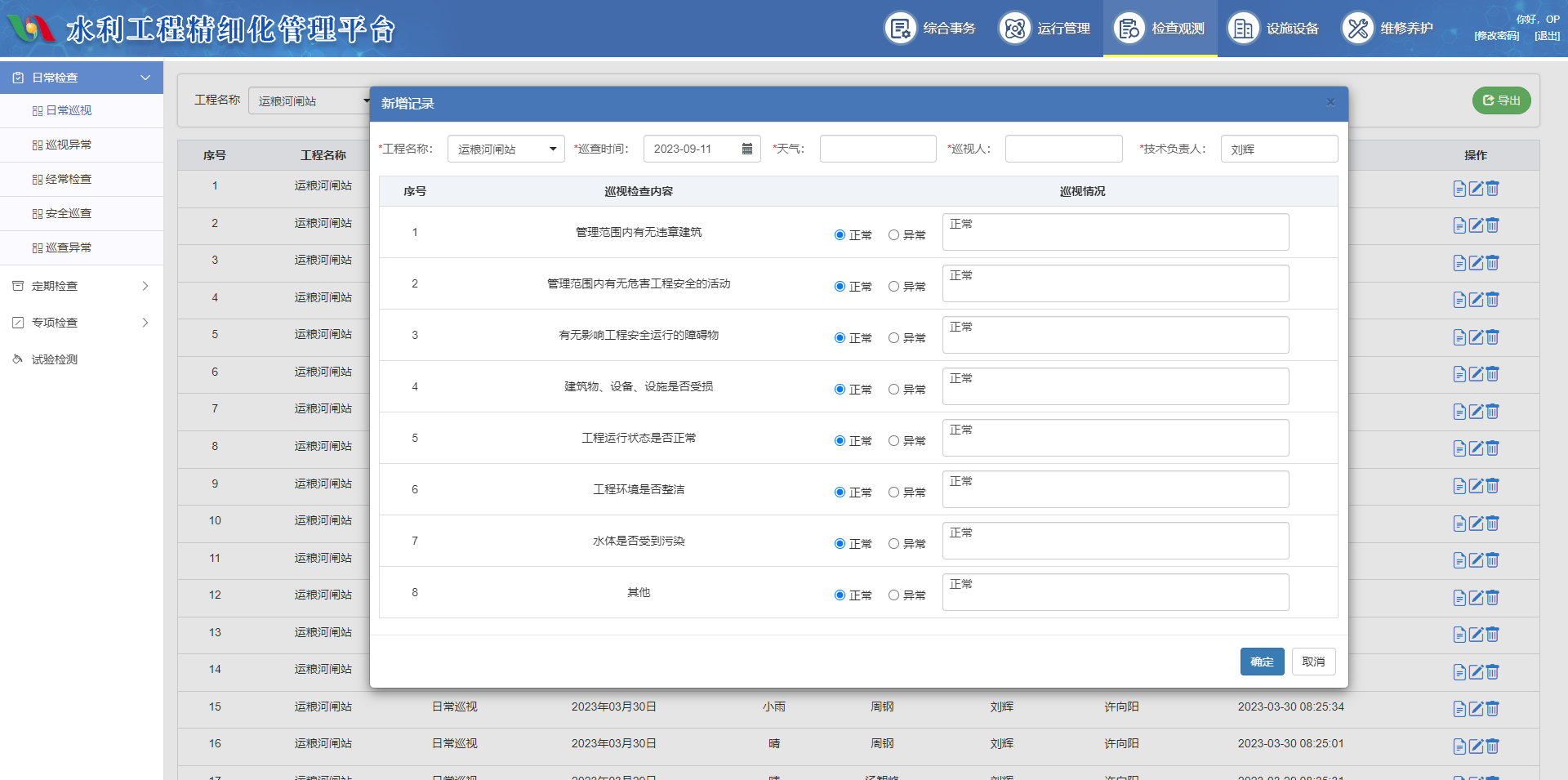Click the delete trash icon in row 3

[1492, 263]
